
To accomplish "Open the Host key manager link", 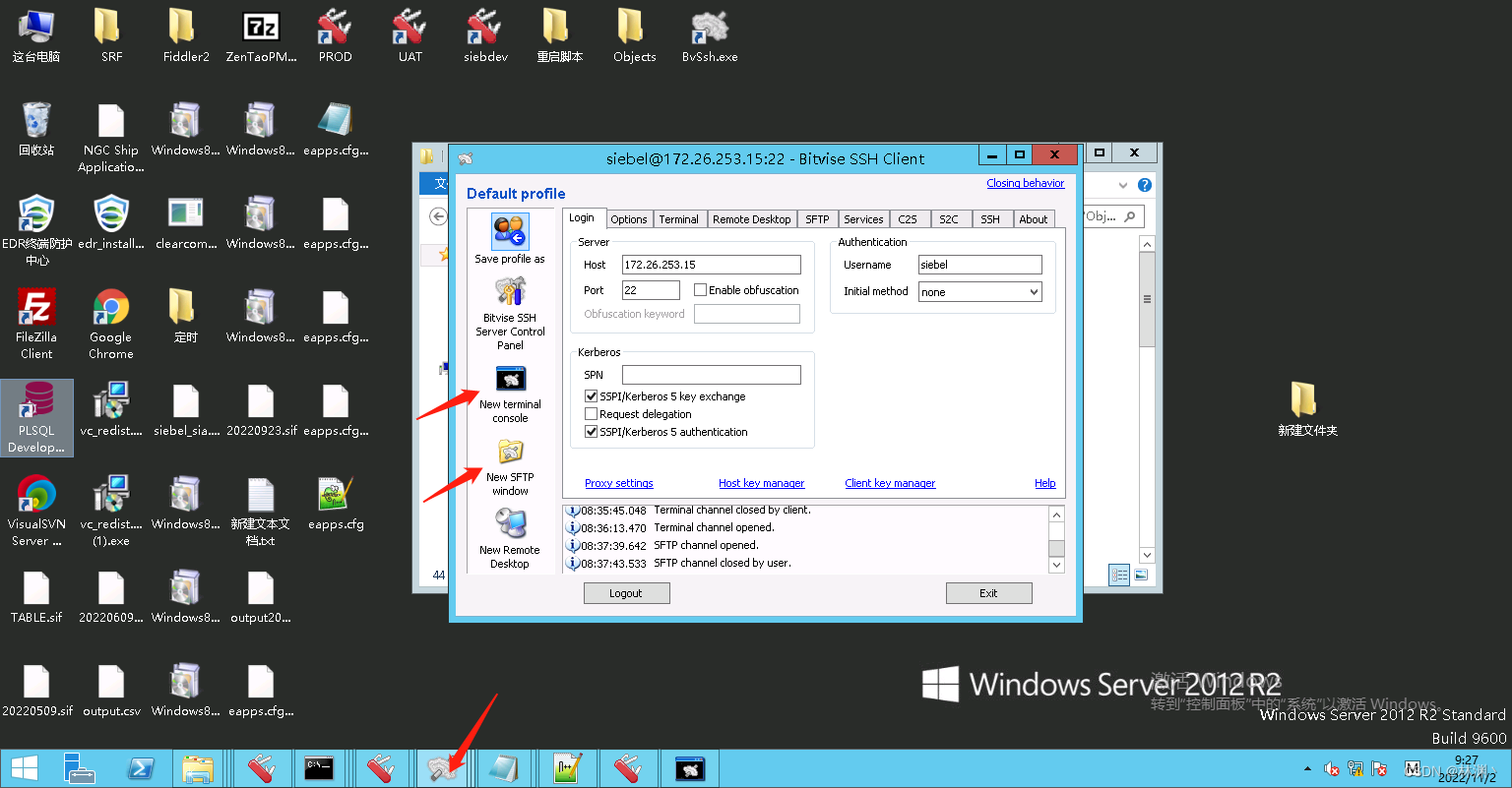I will [x=761, y=483].
